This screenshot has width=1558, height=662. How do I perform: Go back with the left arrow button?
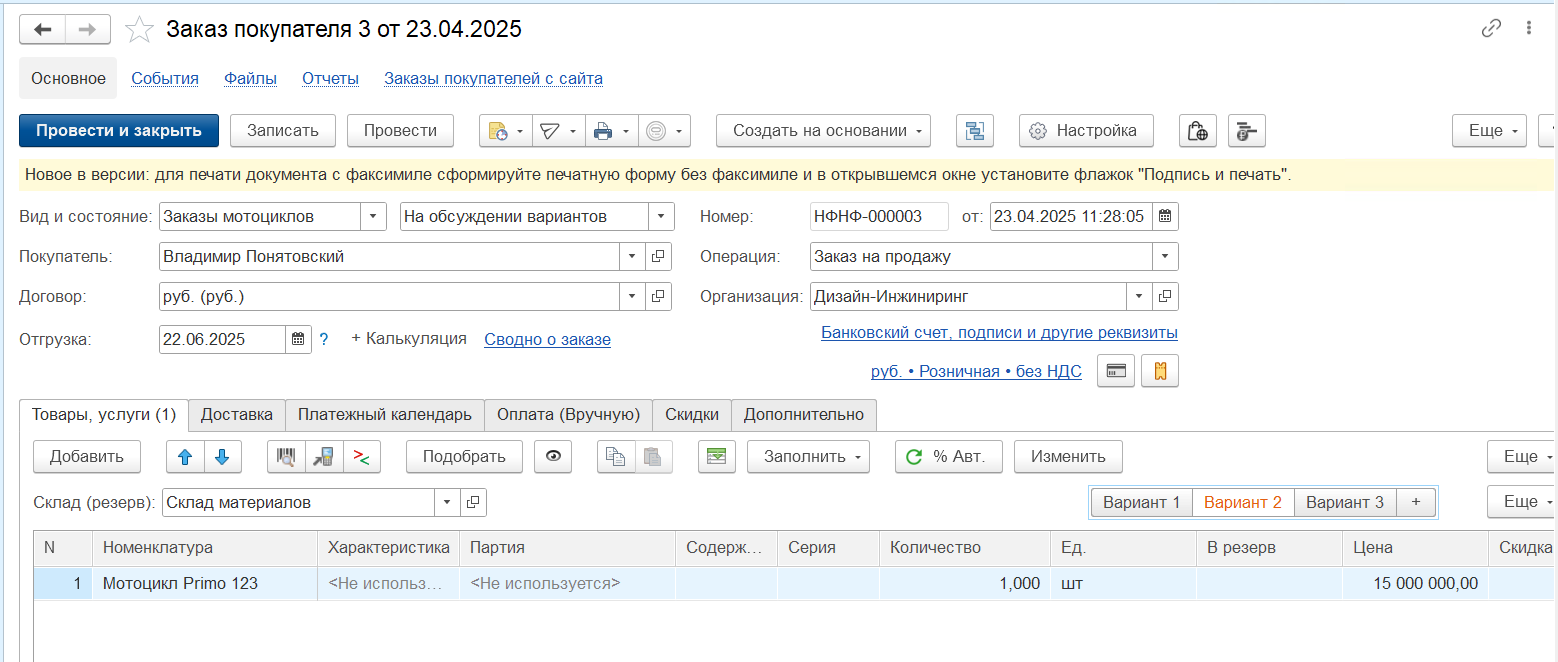tap(43, 29)
